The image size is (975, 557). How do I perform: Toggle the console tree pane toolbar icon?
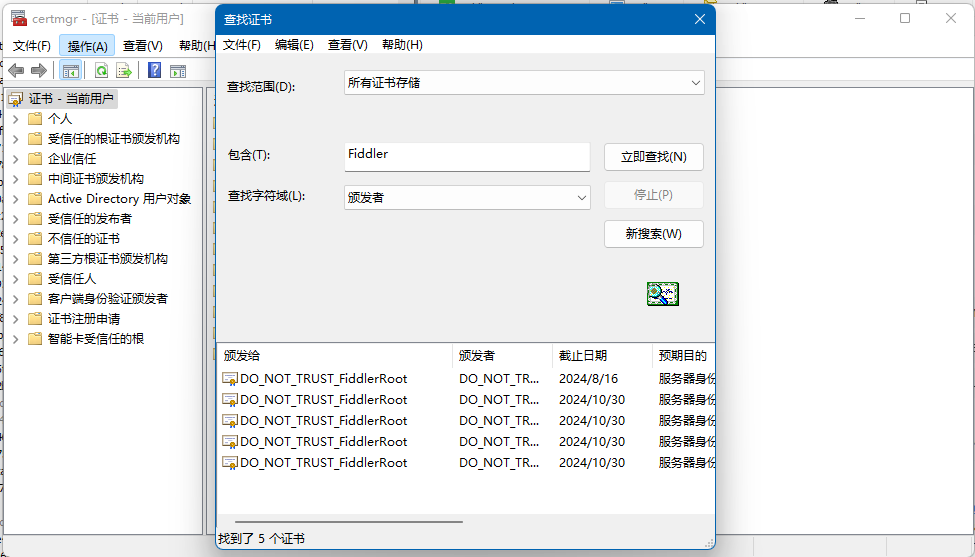point(70,71)
